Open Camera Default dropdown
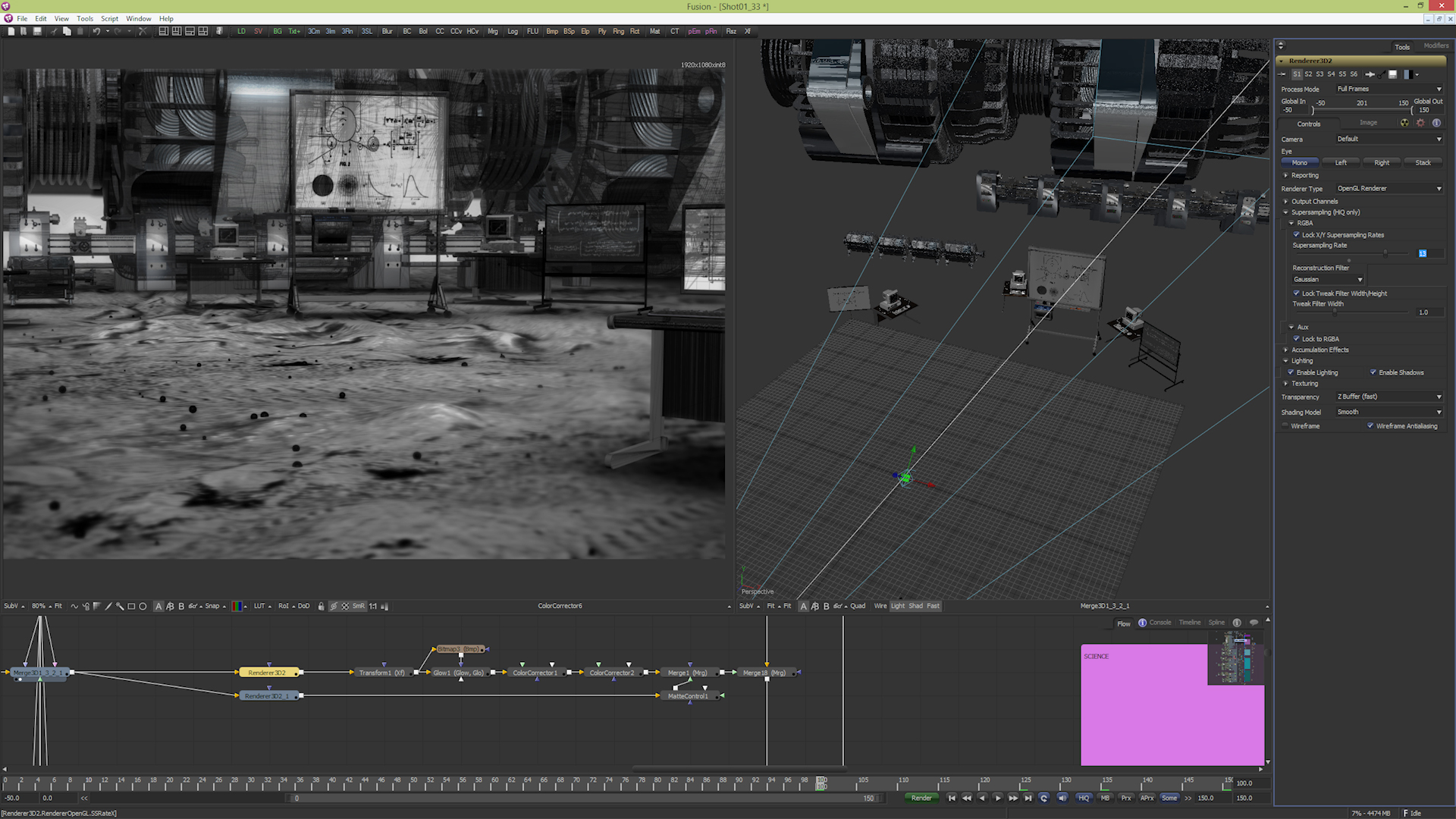Viewport: 1456px width, 819px height. pyautogui.click(x=1389, y=139)
